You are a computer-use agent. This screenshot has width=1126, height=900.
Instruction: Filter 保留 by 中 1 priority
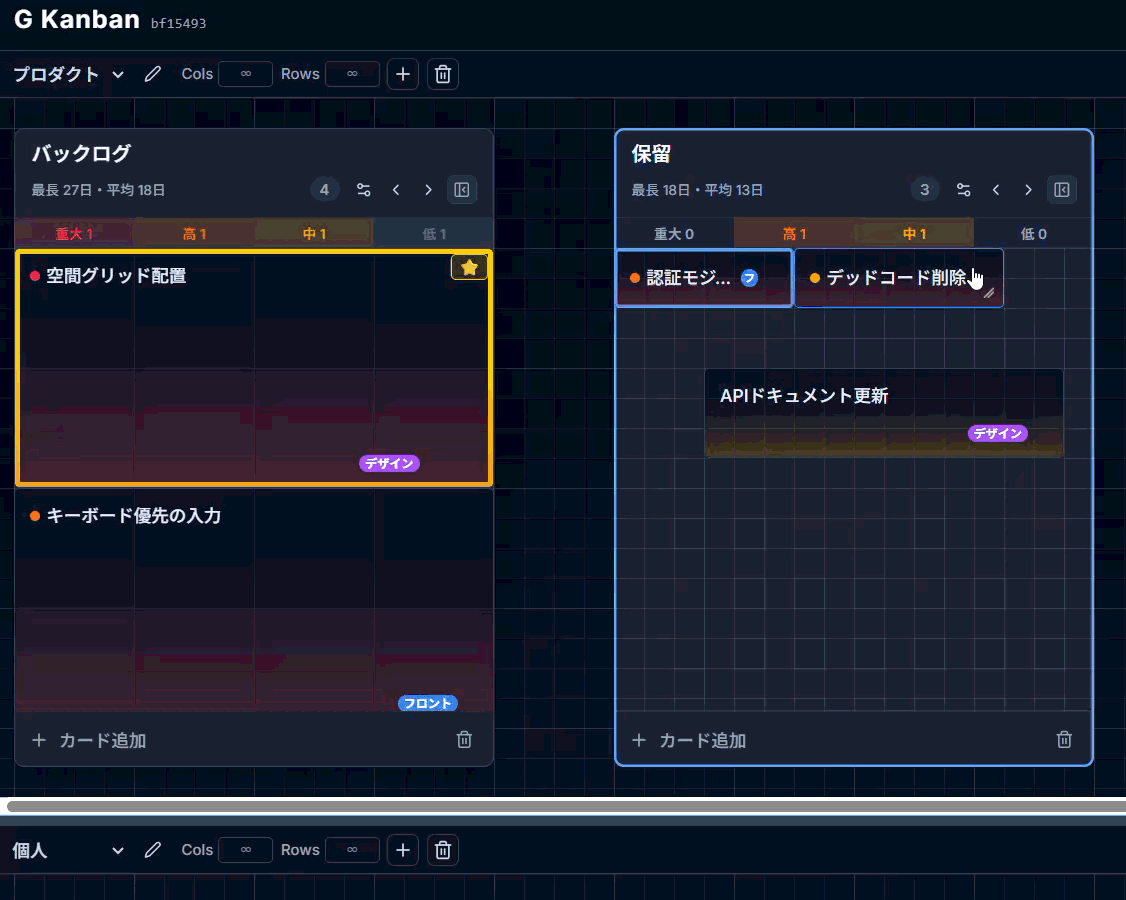[914, 233]
